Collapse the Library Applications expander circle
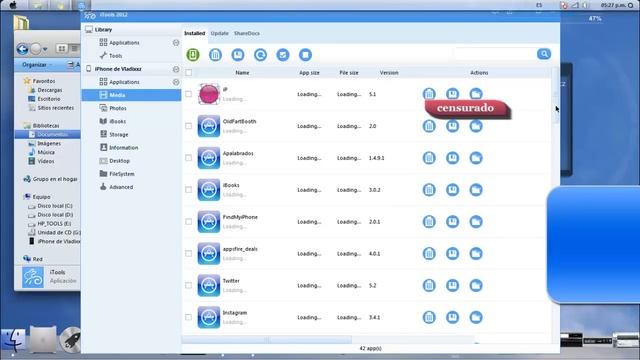Screen dimensions: 640x360 pos(176,42)
